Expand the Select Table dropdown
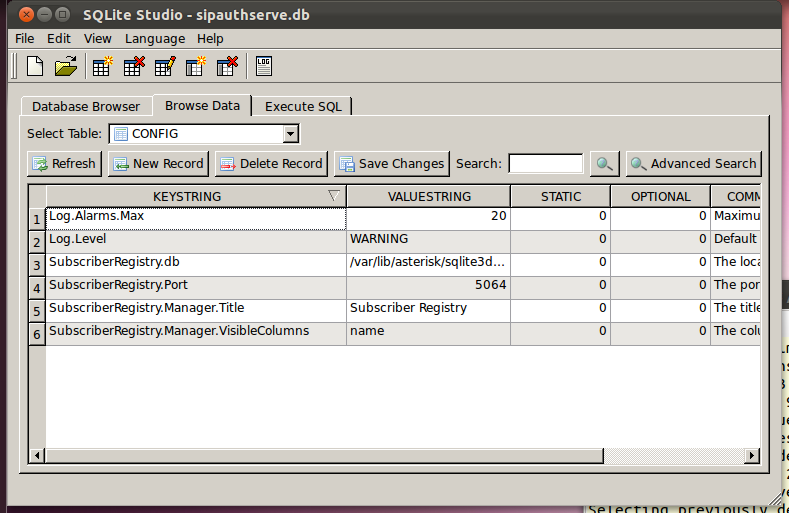The height and width of the screenshot is (513, 789). pyautogui.click(x=290, y=134)
